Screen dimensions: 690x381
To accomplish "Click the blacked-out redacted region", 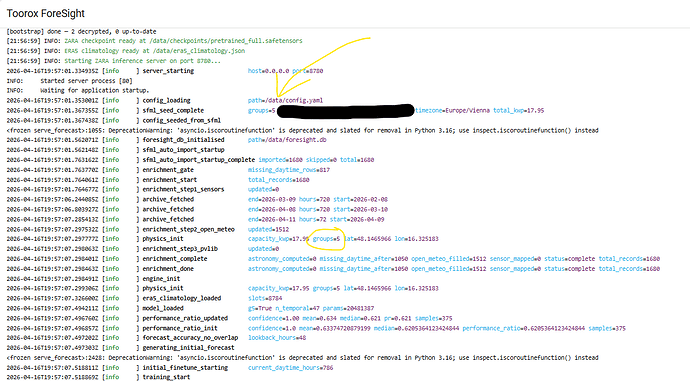I will click(345, 110).
